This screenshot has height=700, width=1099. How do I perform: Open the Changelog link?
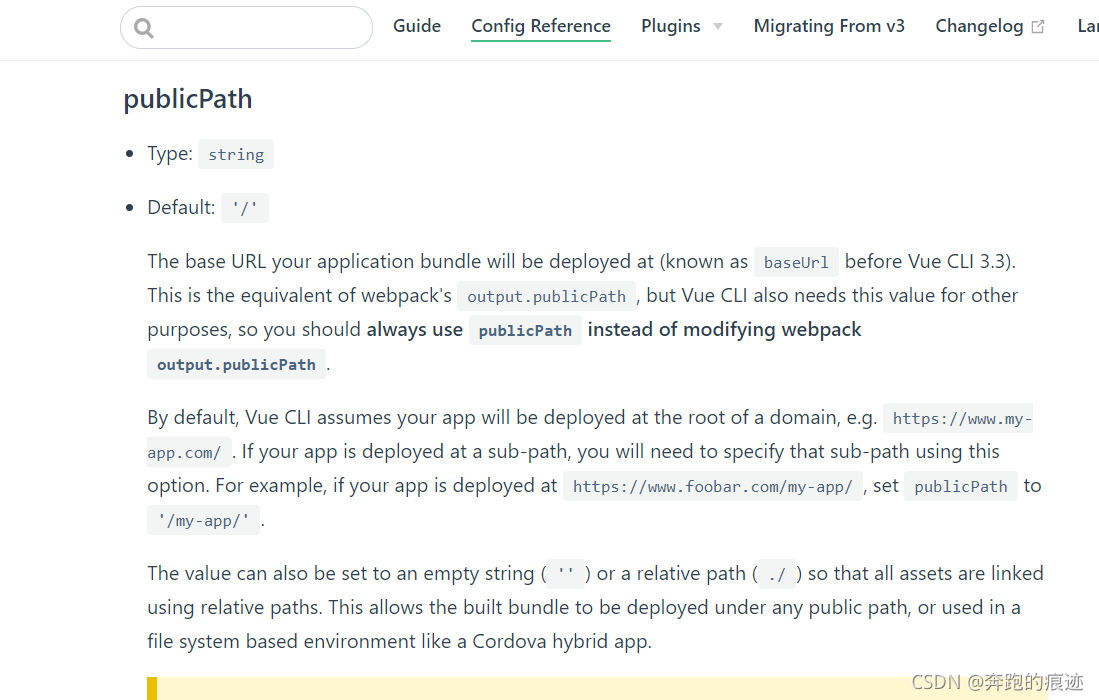coord(979,26)
